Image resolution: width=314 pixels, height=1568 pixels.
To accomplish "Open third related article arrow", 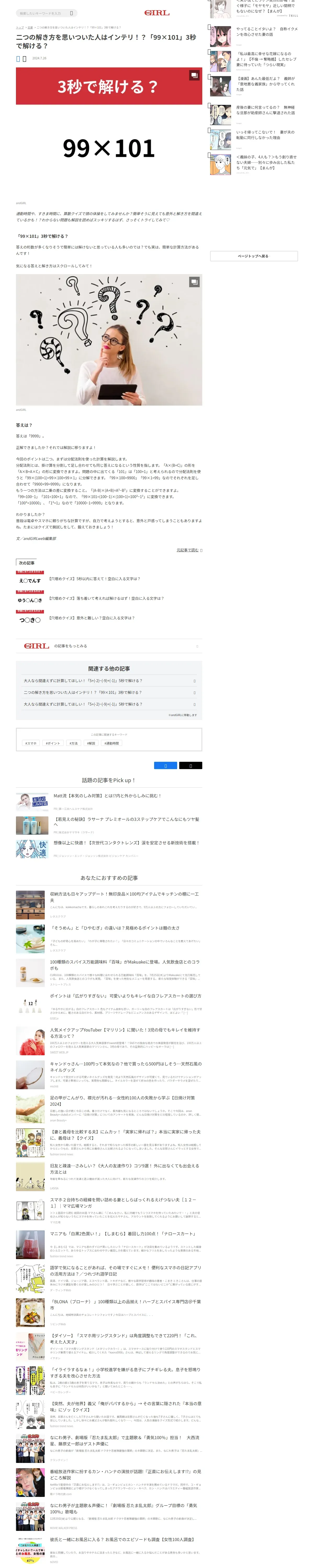I will (x=194, y=704).
